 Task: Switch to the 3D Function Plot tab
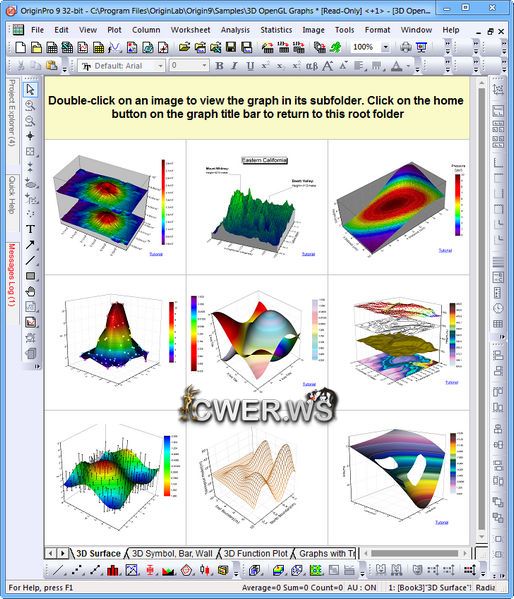[x=255, y=553]
